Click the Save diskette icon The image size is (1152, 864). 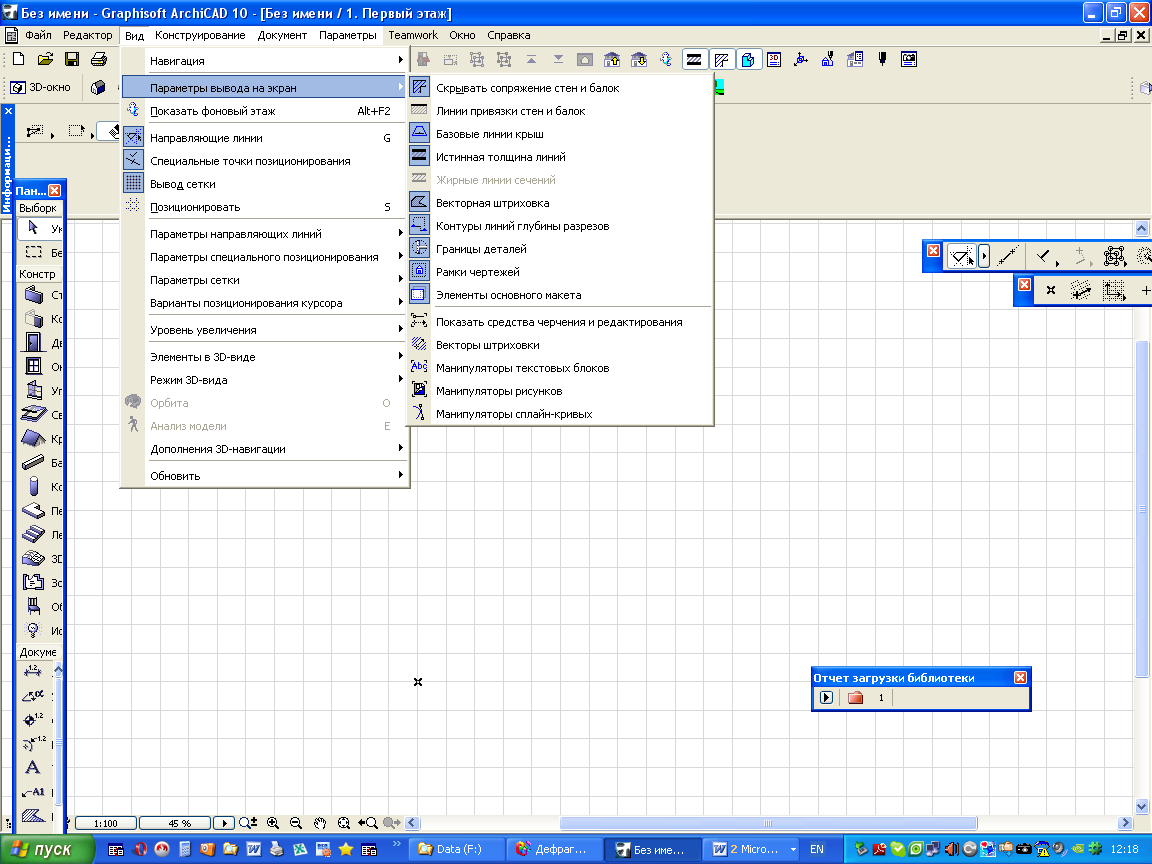click(71, 59)
